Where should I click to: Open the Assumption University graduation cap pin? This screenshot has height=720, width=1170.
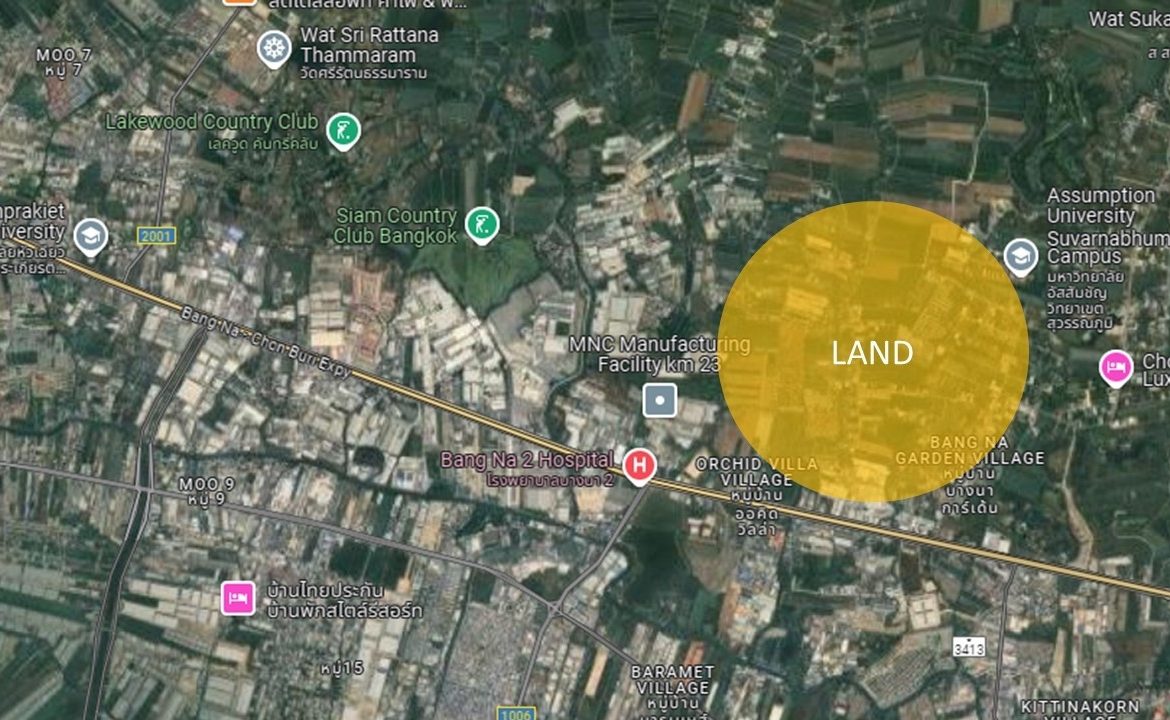point(1020,257)
